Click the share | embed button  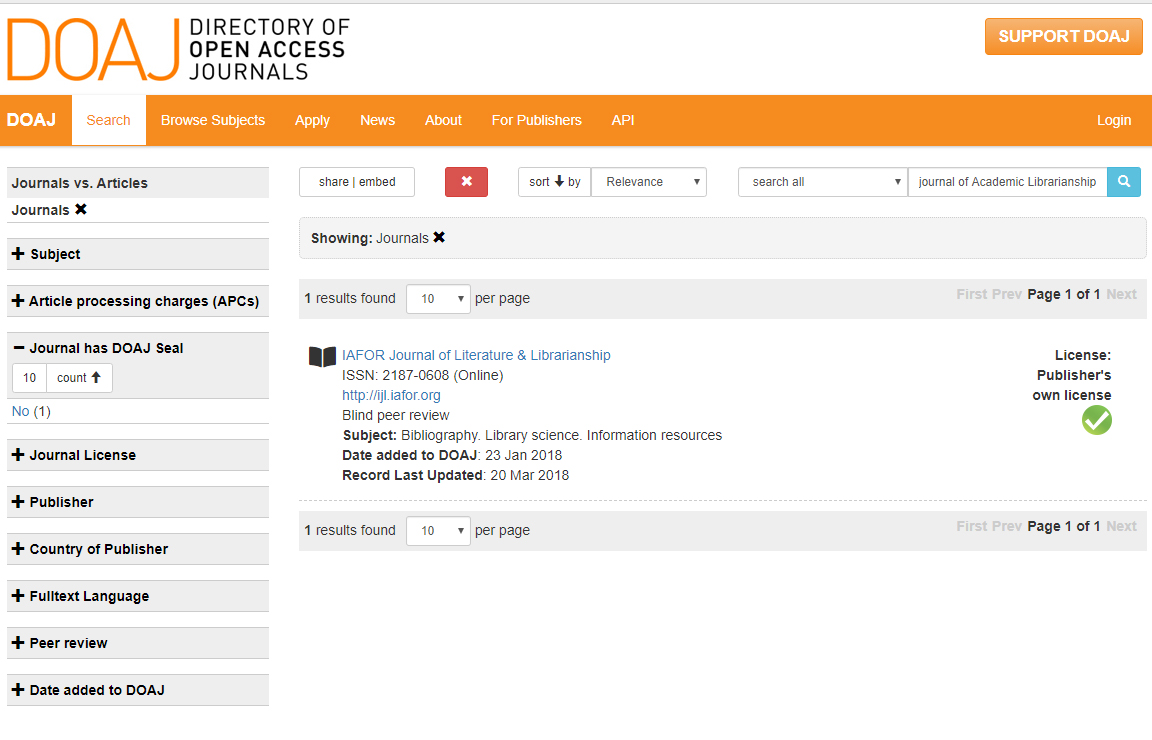(x=357, y=182)
